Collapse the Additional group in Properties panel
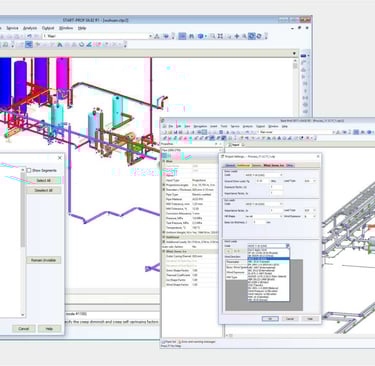The image size is (375, 366). pyautogui.click(x=164, y=237)
